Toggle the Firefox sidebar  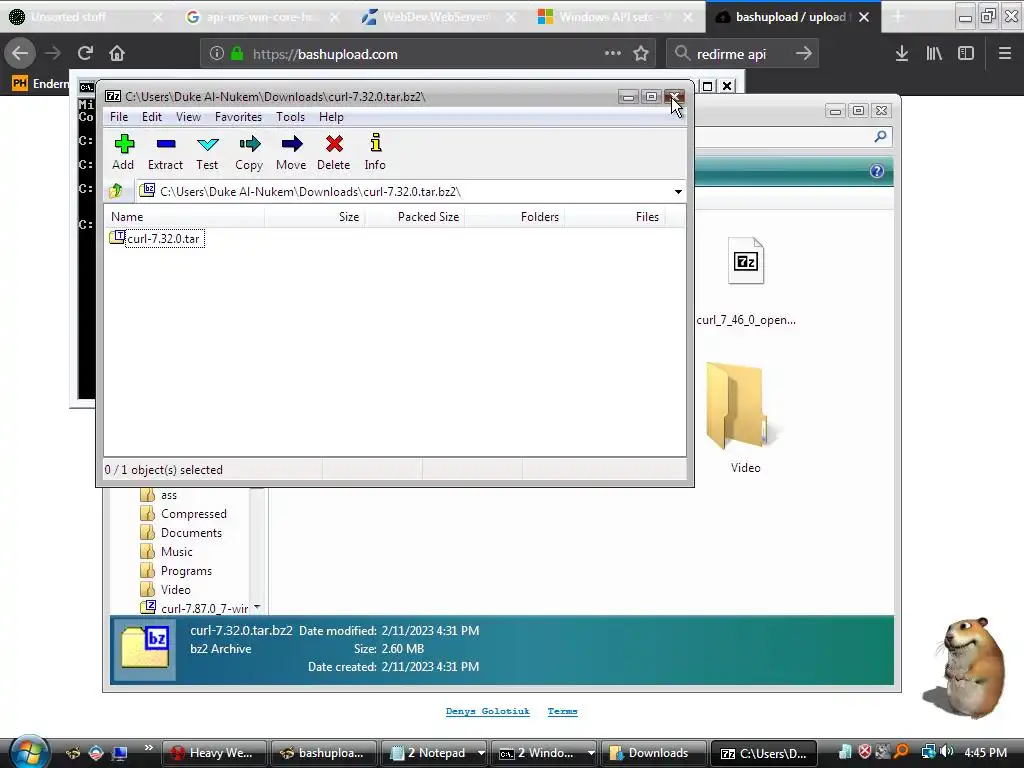coord(966,54)
